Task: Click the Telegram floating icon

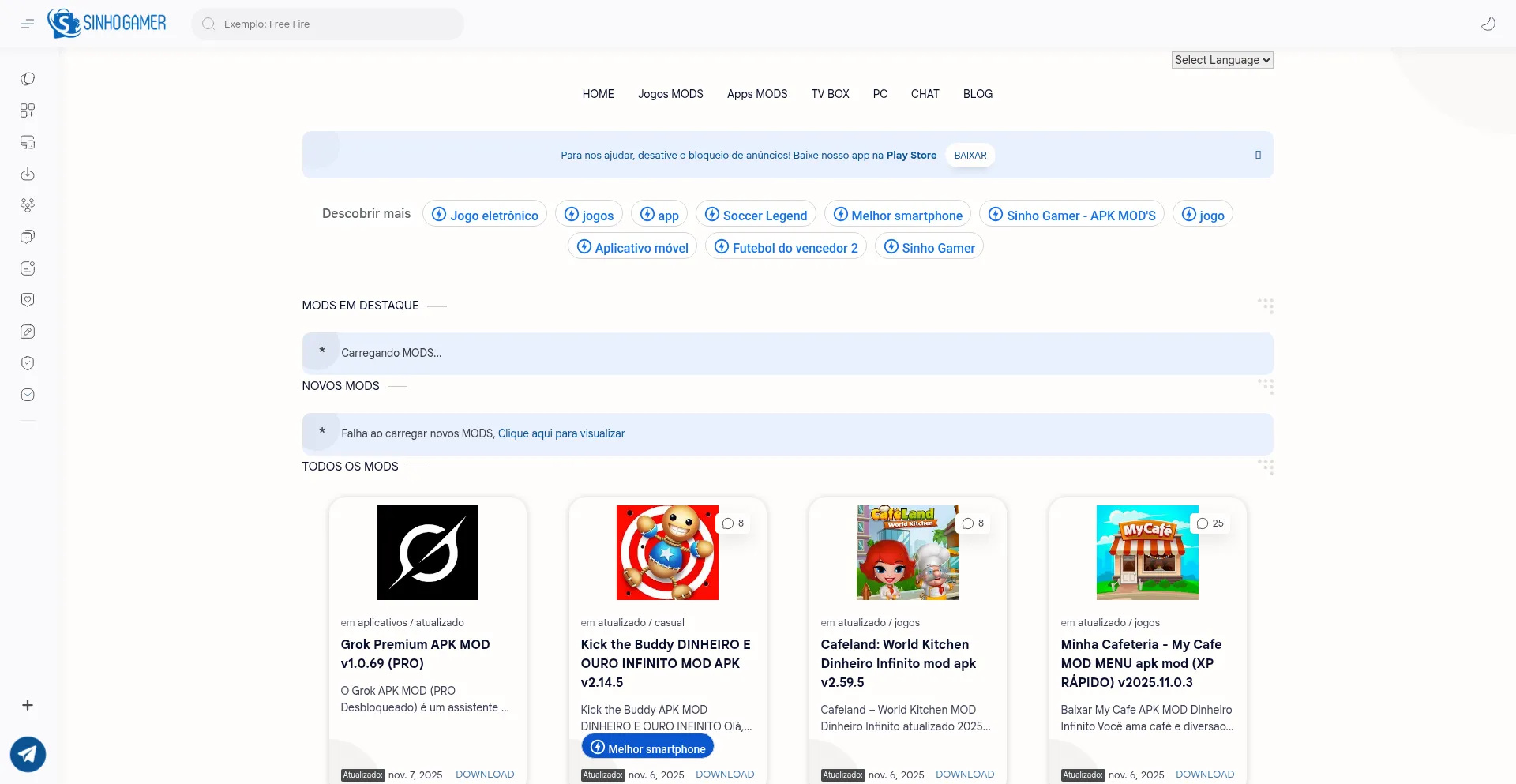Action: [28, 754]
